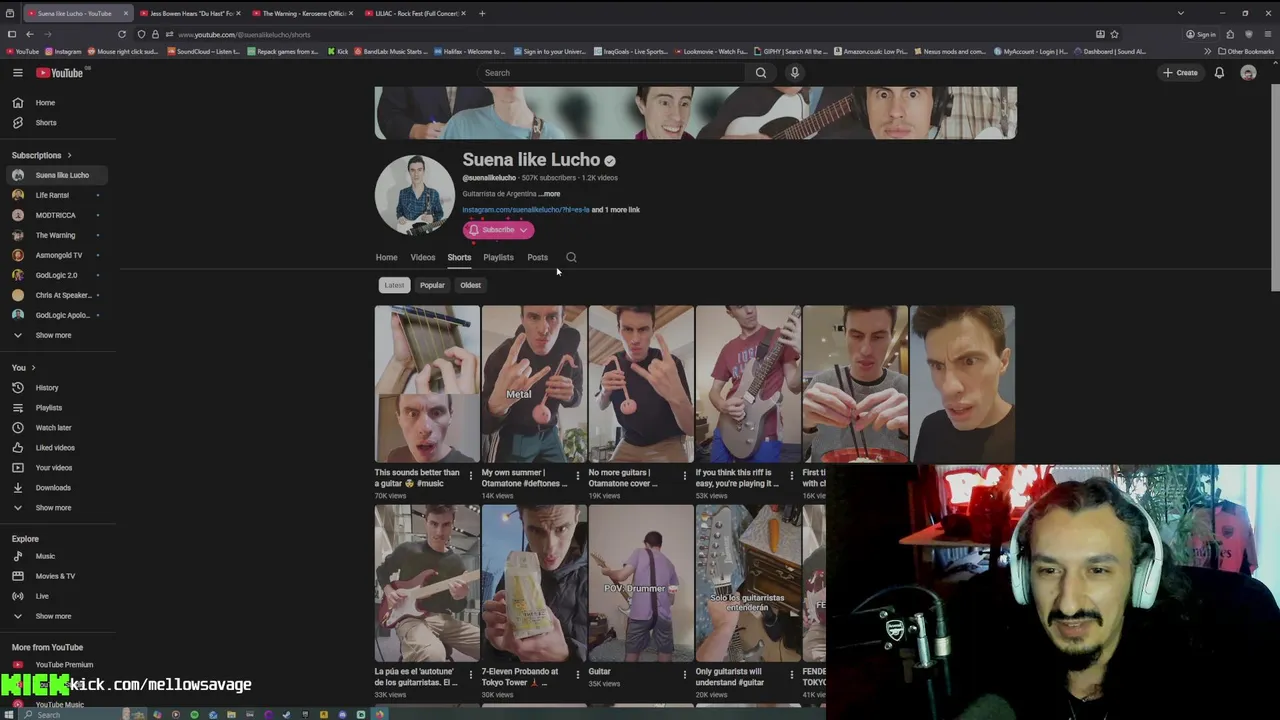This screenshot has height=720, width=1280.
Task: Open 'Only guitarists will understand' short
Action: point(748,583)
